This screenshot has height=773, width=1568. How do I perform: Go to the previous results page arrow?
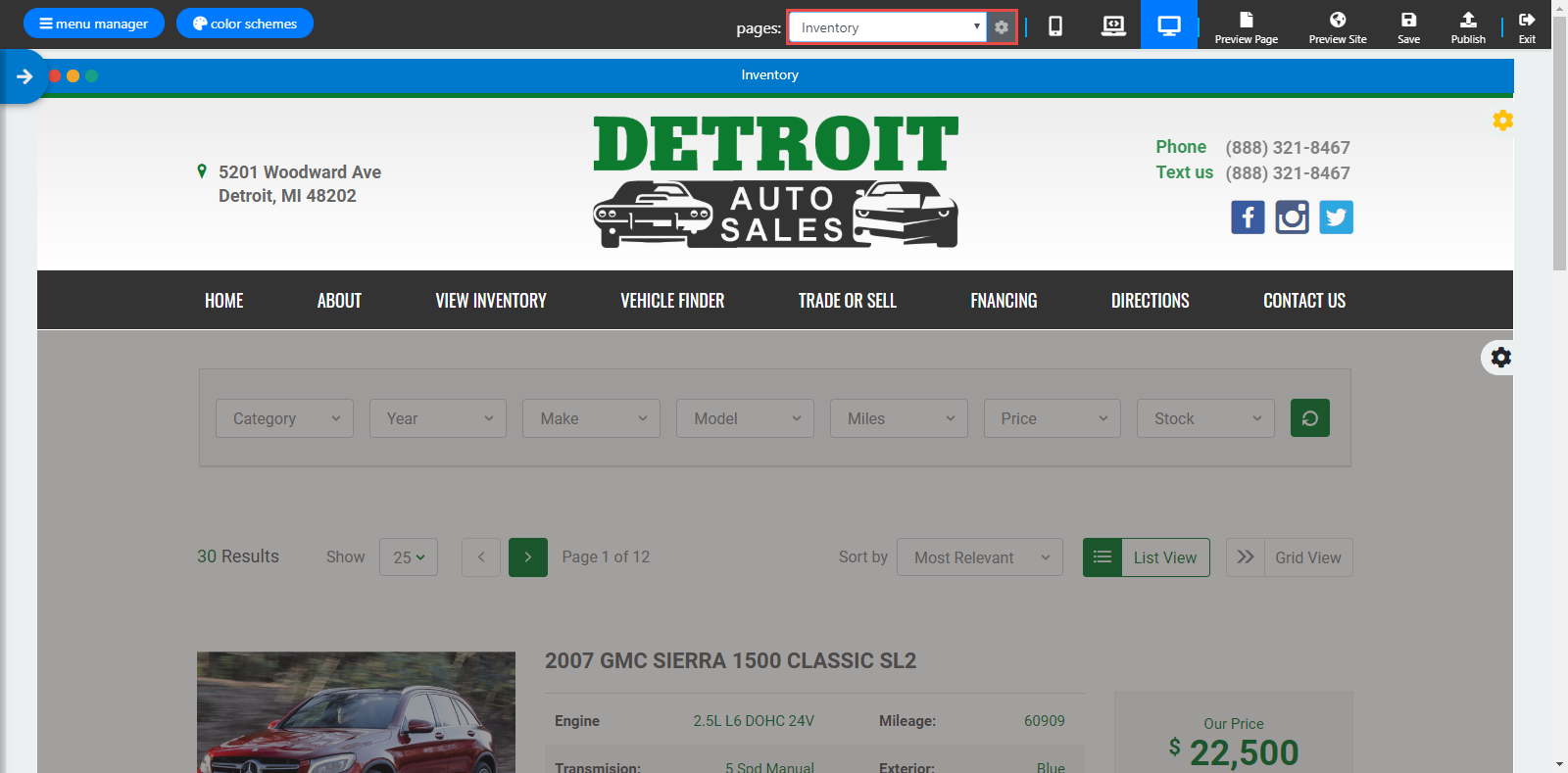[481, 557]
